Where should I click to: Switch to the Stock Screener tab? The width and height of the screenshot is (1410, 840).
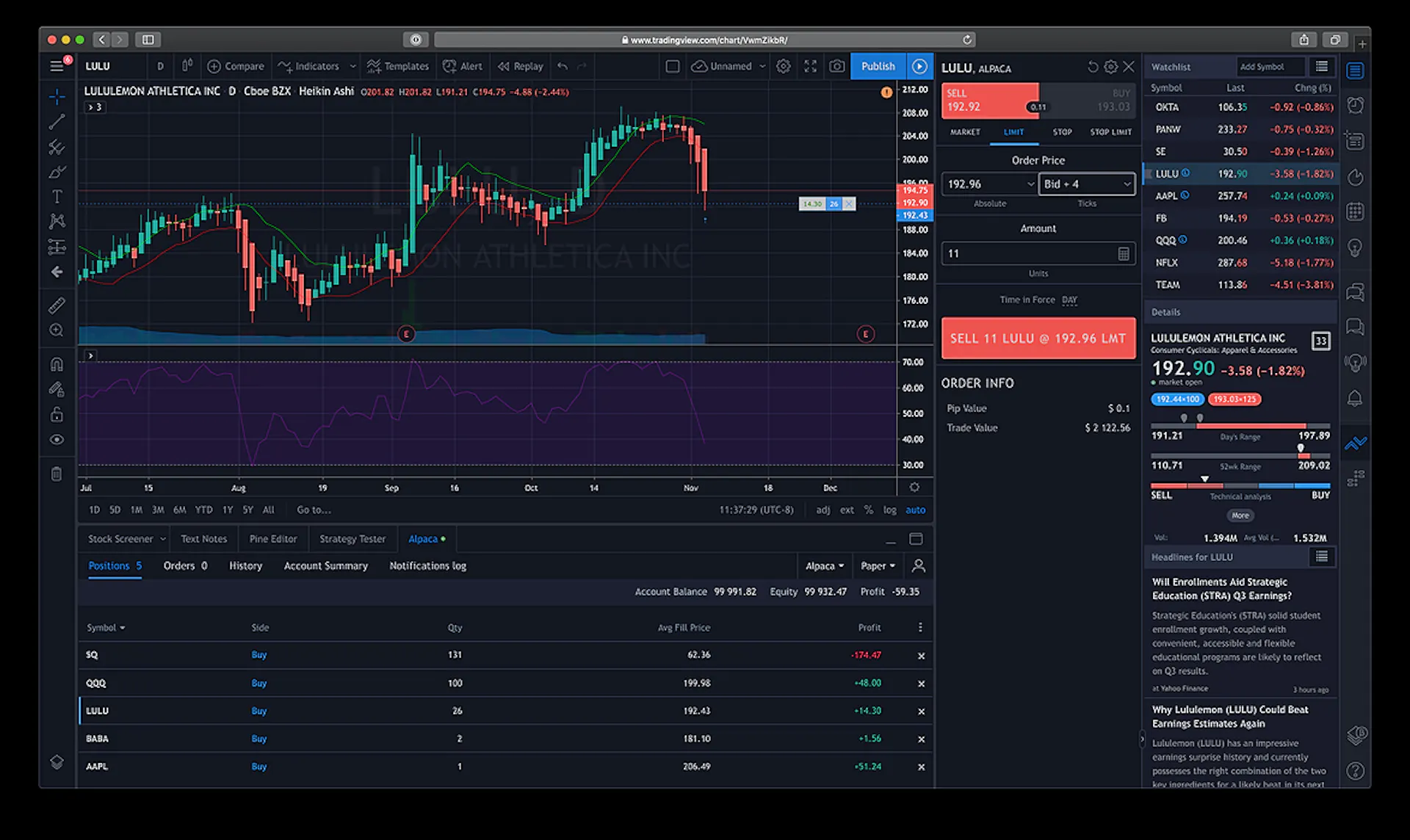click(123, 538)
